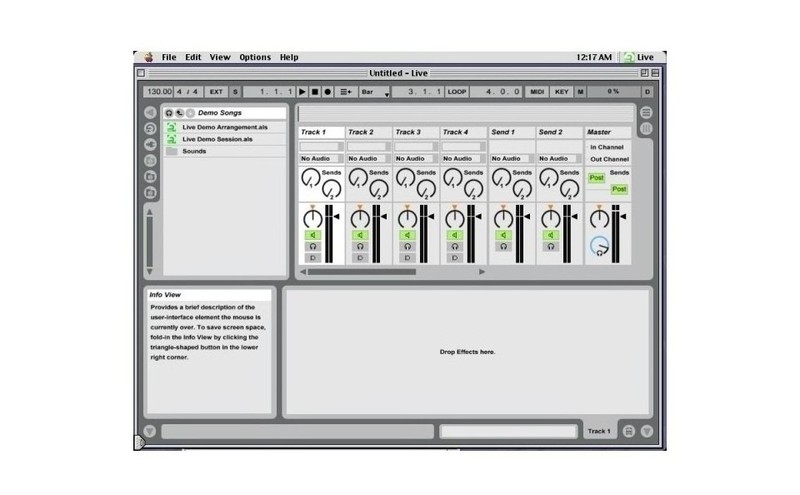Image resolution: width=800 pixels, height=495 pixels.
Task: Click the KEY map button
Action: pos(562,92)
